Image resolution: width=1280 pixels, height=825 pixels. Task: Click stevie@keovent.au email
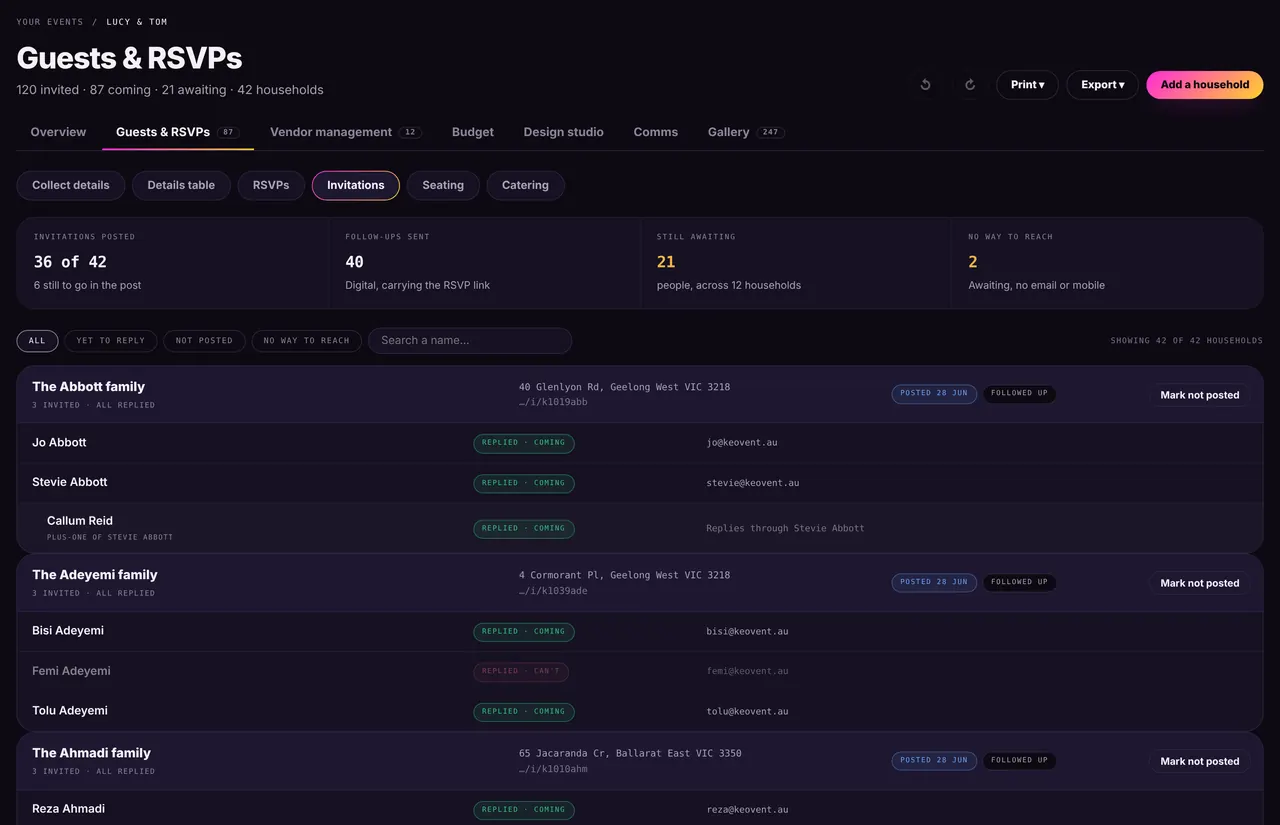[x=752, y=483]
